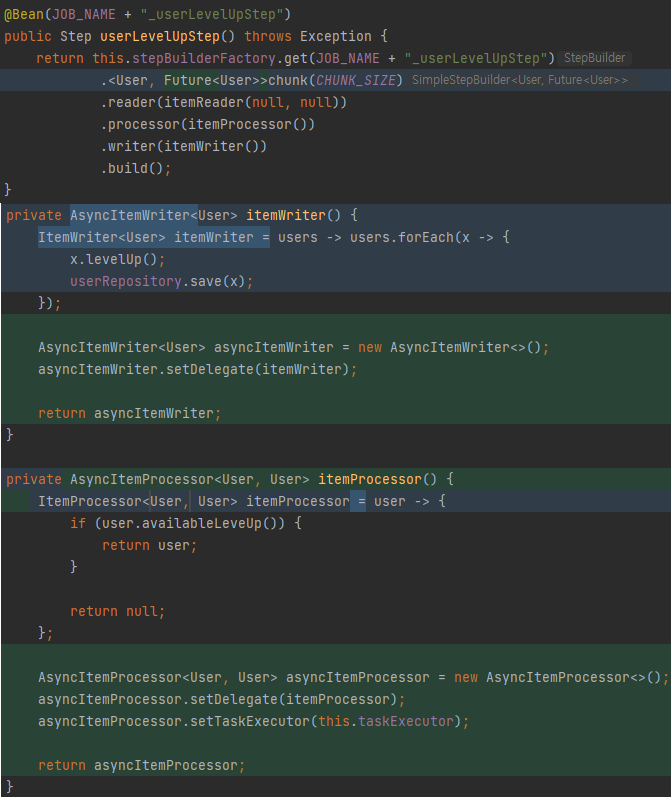Click the .processor(itemProcessor()) call

pyautogui.click(x=208, y=125)
